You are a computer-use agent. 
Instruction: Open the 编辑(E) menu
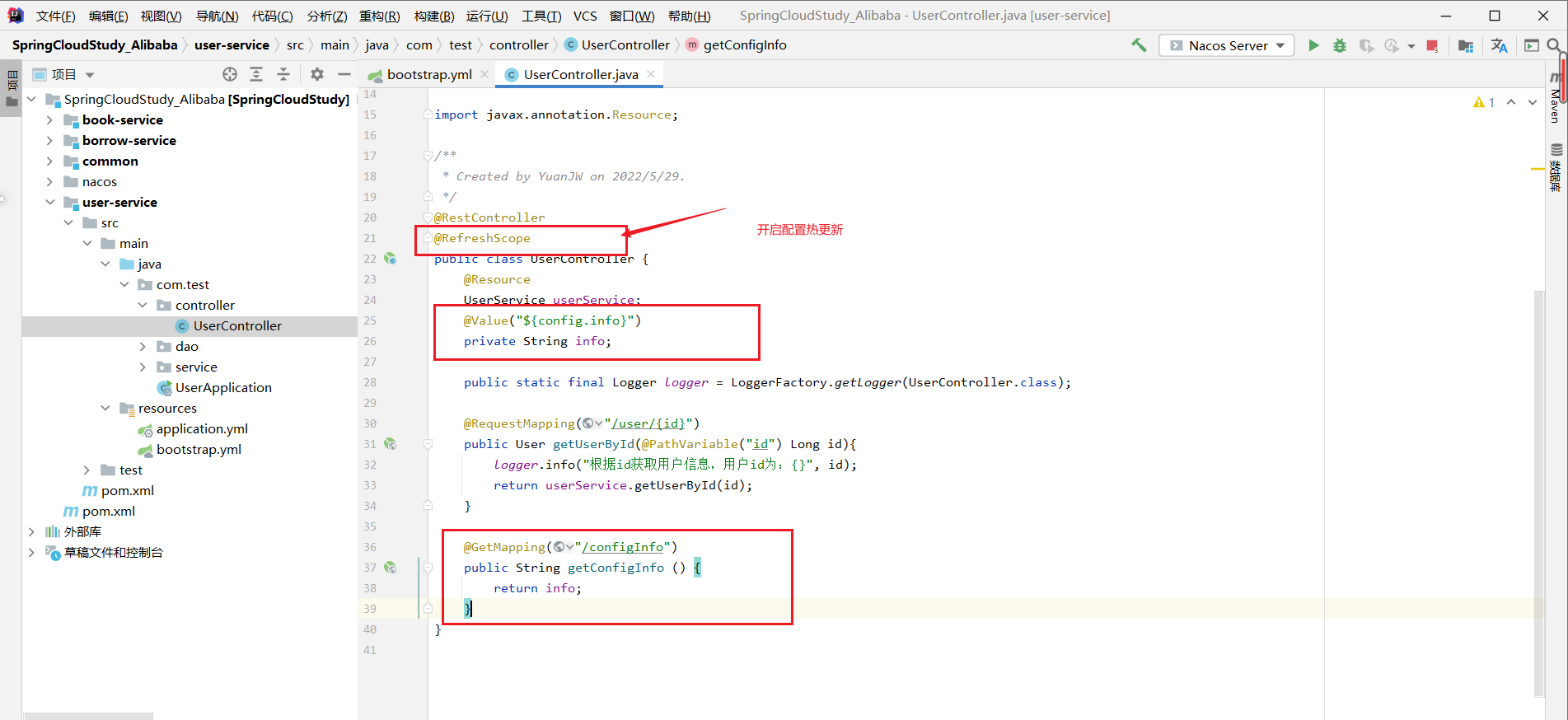[x=109, y=16]
